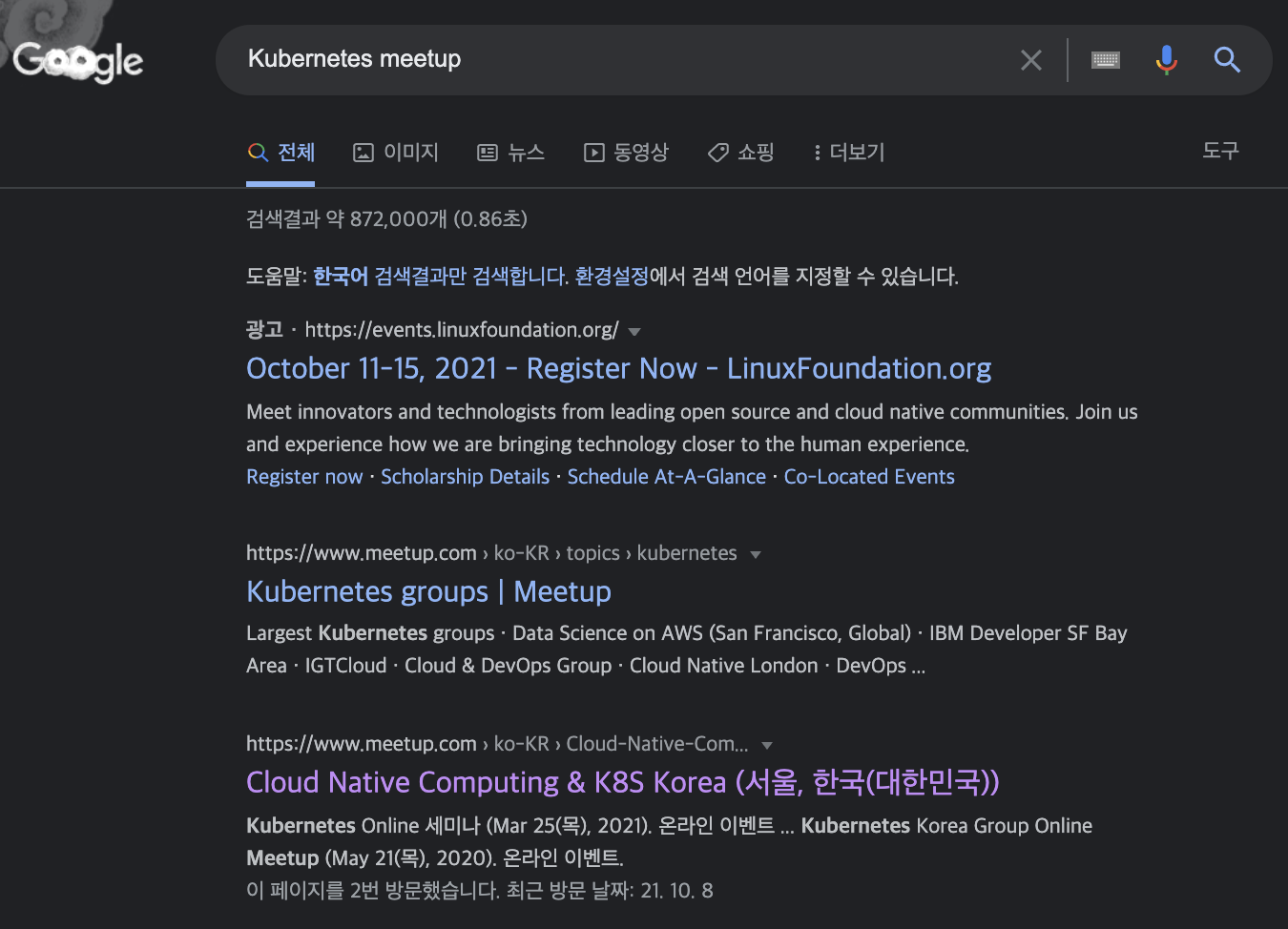Expand the arrow beside events.linuxfoundation.org URL

click(x=634, y=332)
